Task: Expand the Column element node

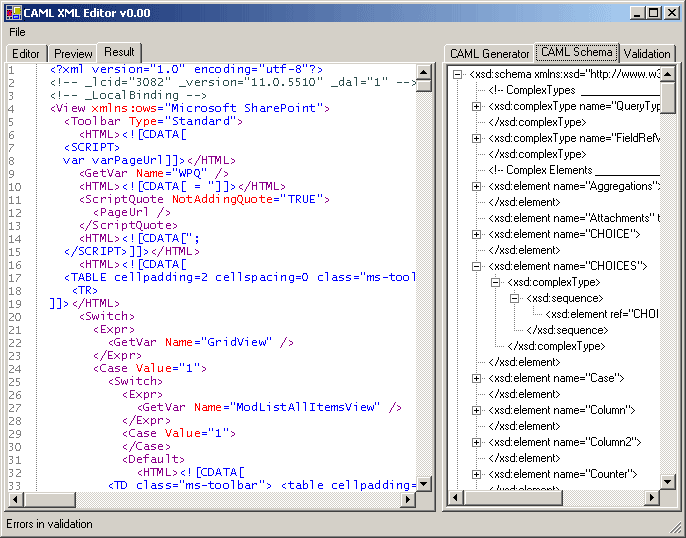Action: (476, 410)
